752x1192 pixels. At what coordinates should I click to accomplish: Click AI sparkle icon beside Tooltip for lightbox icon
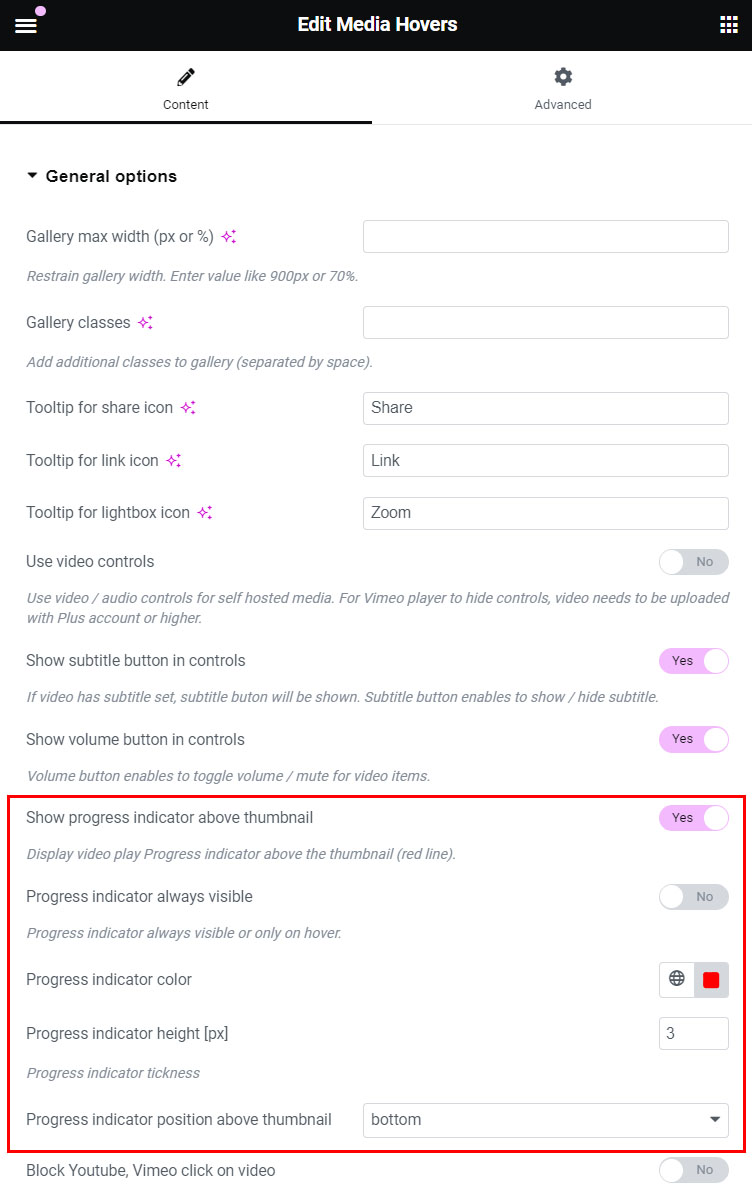click(x=204, y=512)
